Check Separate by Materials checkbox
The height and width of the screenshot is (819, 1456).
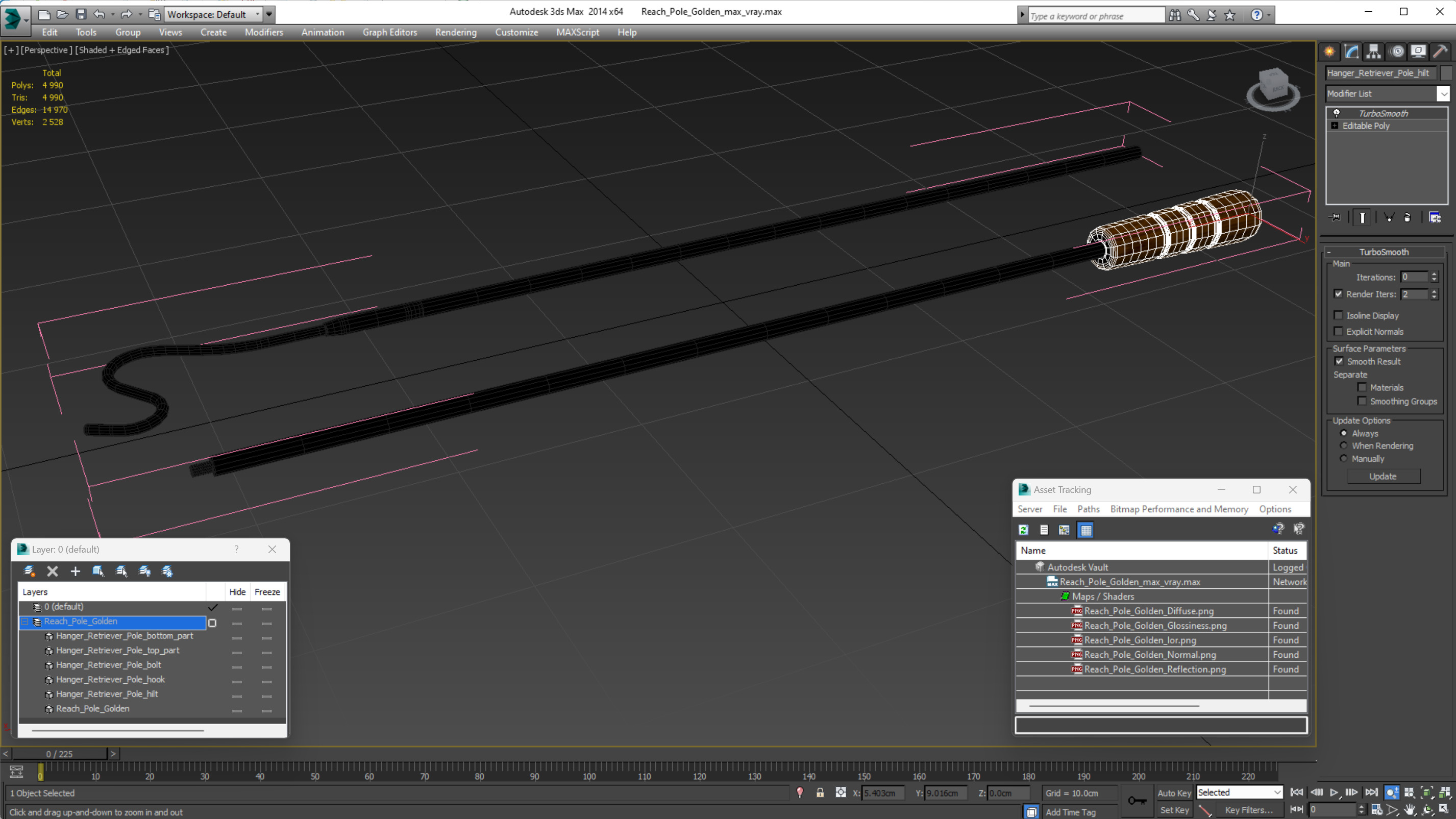[x=1362, y=387]
